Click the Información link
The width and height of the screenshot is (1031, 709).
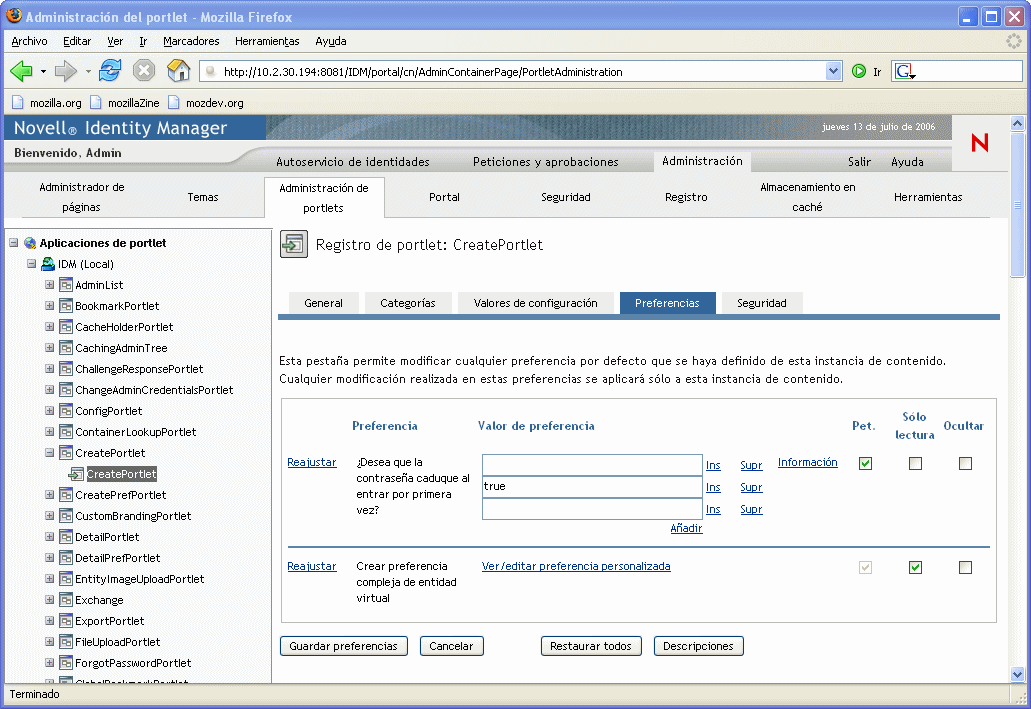point(807,462)
